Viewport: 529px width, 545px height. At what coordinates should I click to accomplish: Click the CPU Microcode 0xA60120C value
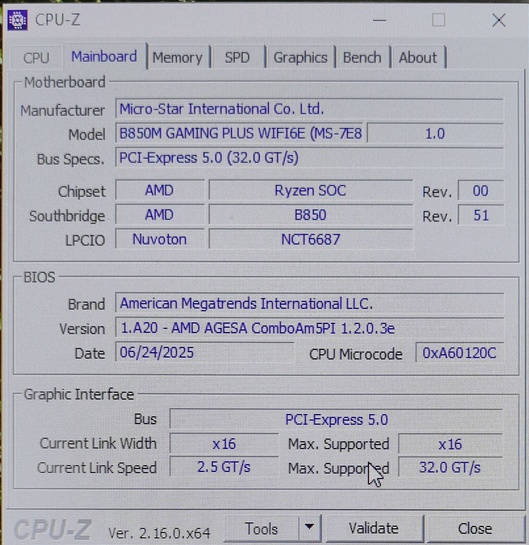click(x=459, y=353)
